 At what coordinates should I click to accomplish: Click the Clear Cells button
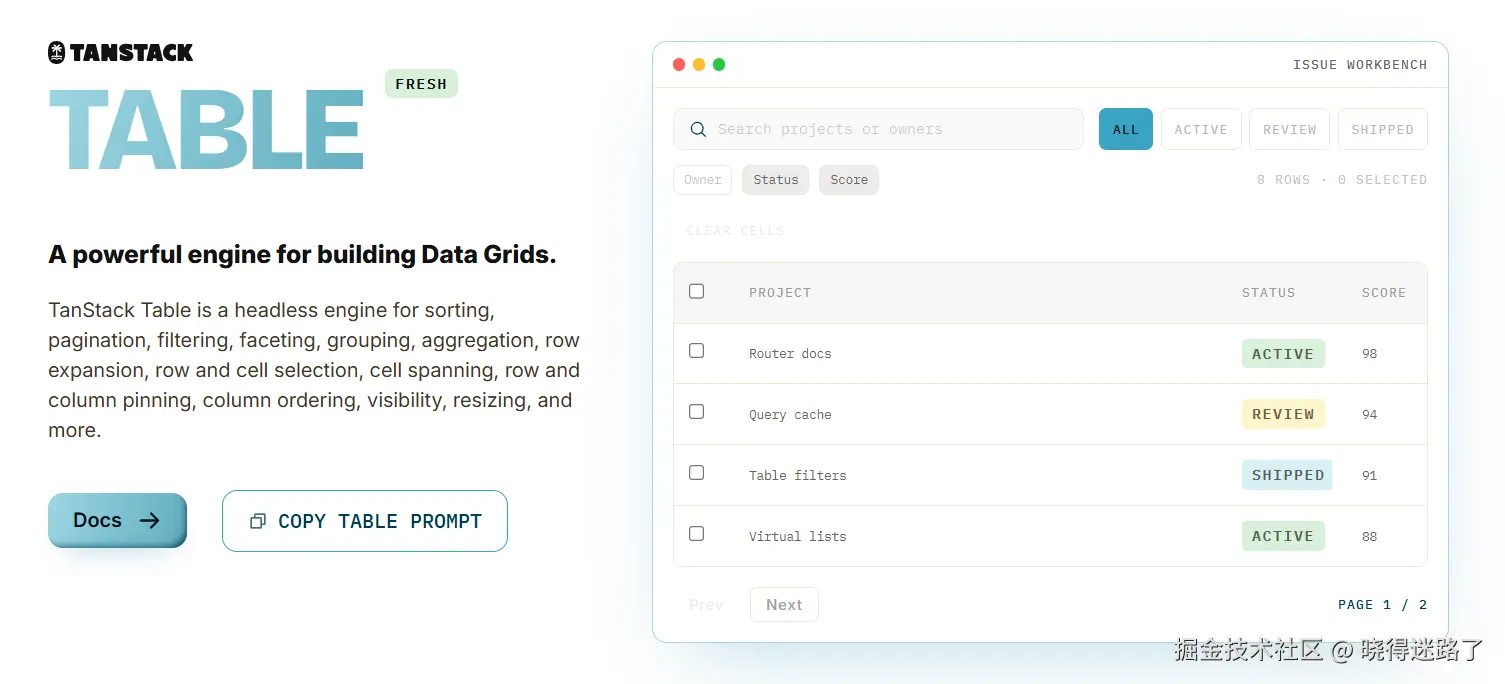735,231
